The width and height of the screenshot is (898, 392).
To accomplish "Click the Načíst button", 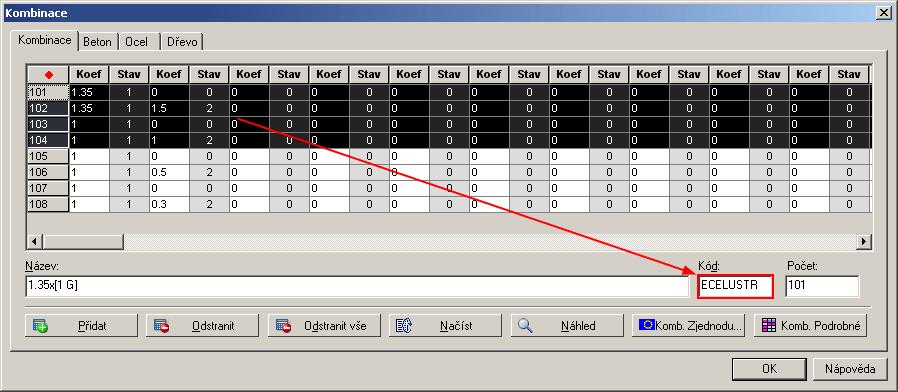I will [x=446, y=326].
